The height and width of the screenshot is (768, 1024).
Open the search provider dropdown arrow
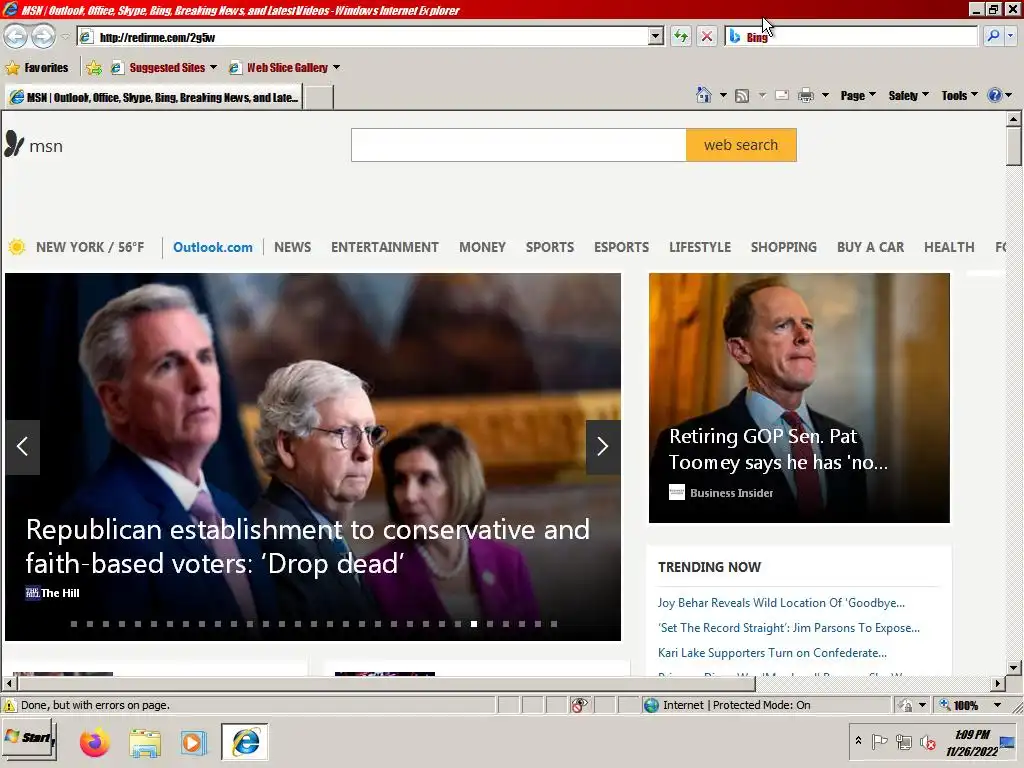point(1010,37)
